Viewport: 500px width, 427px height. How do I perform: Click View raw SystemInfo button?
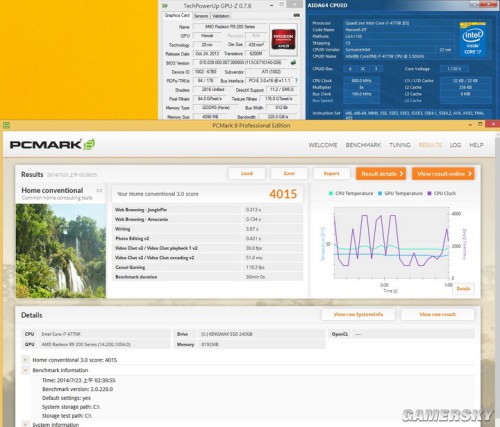click(358, 314)
